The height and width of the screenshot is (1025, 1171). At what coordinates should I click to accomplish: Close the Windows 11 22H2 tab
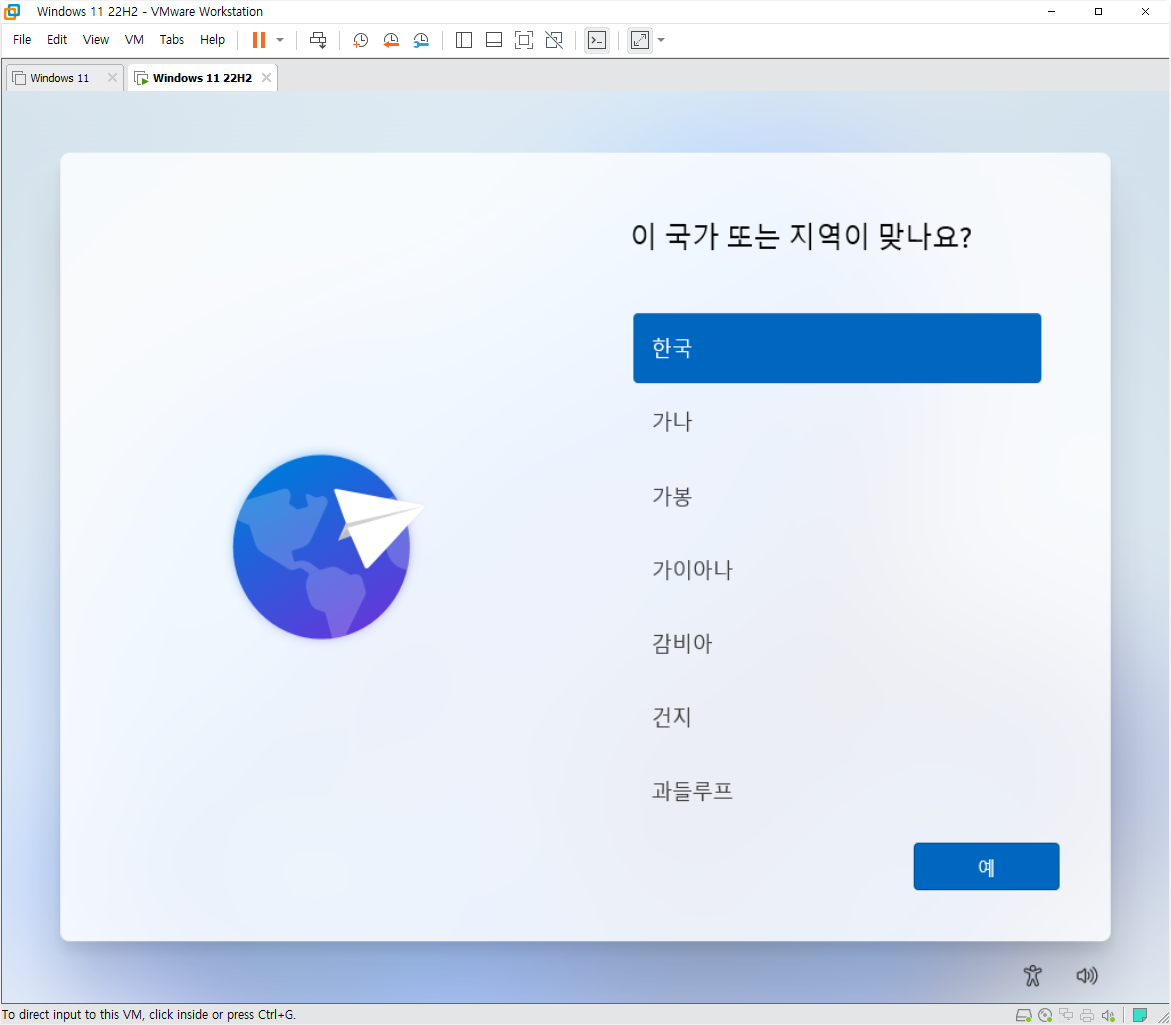[x=266, y=78]
